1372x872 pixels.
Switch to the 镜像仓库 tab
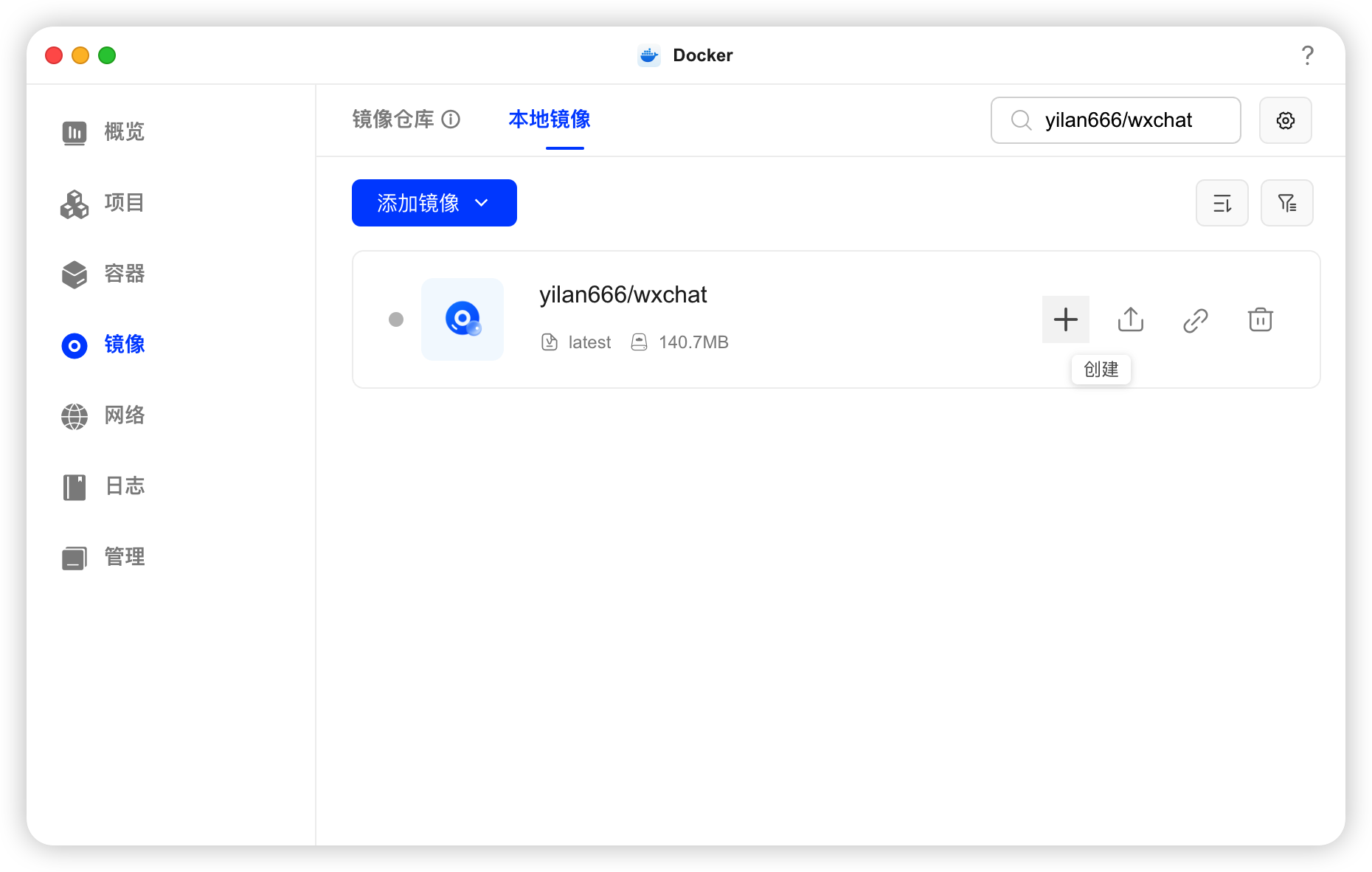[393, 120]
